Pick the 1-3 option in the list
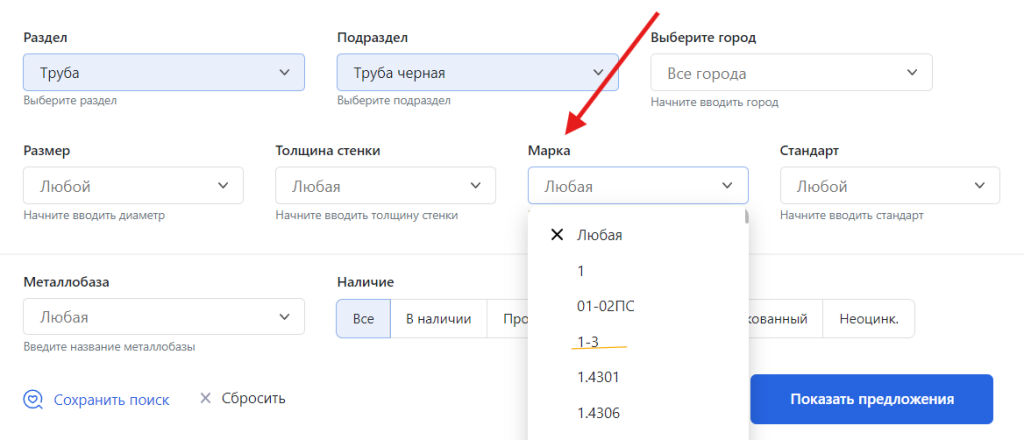This screenshot has height=440, width=1024. pos(588,341)
